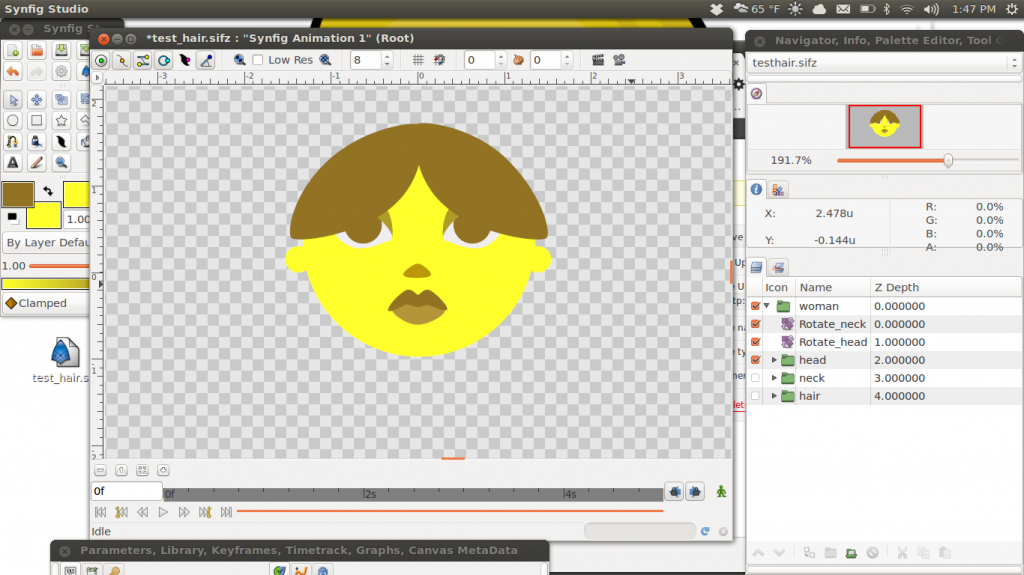Select the Scale tool
The width and height of the screenshot is (1024, 575).
point(61,100)
